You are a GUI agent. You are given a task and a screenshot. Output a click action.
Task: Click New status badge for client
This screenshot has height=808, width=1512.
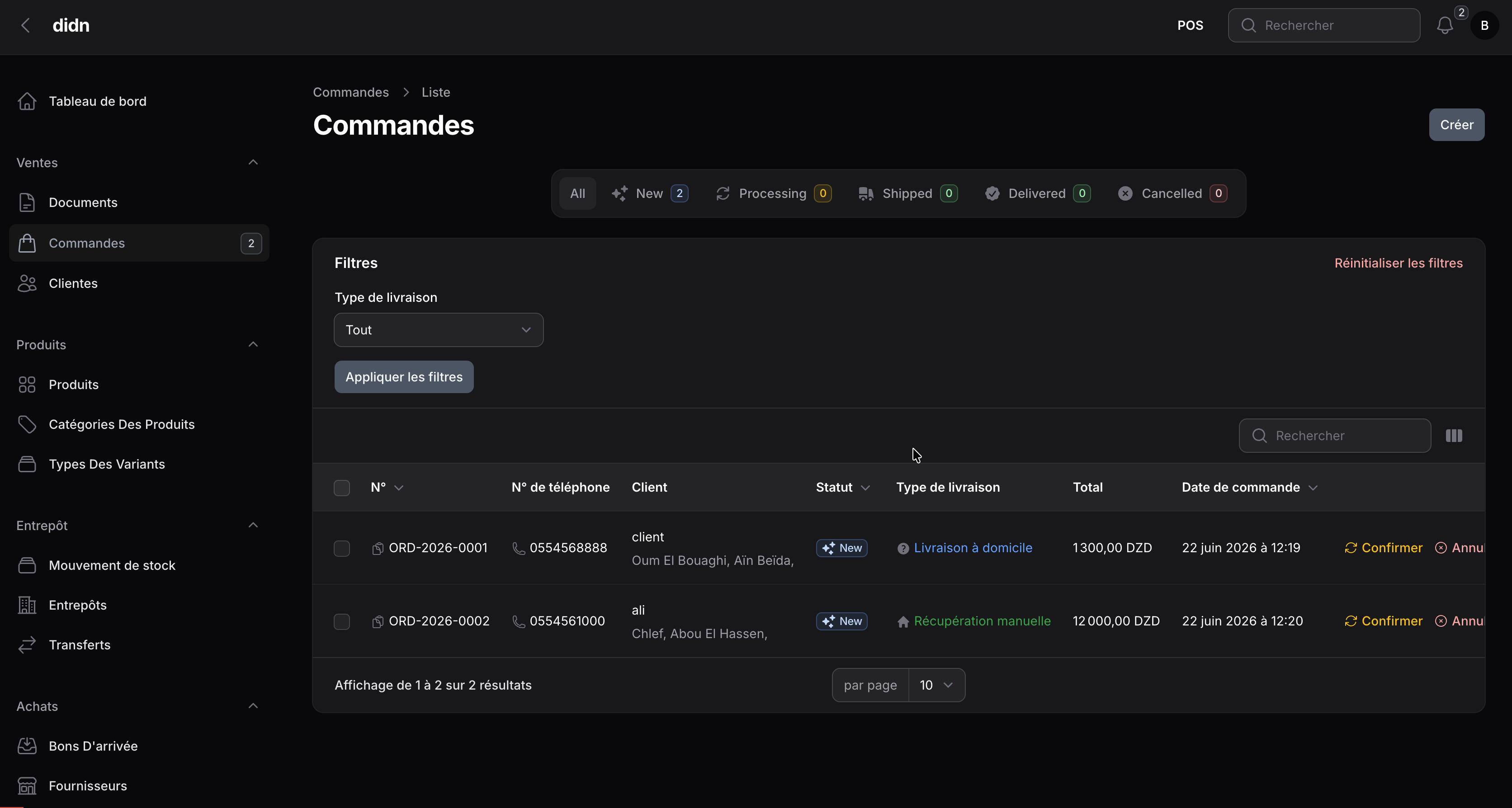coord(842,548)
